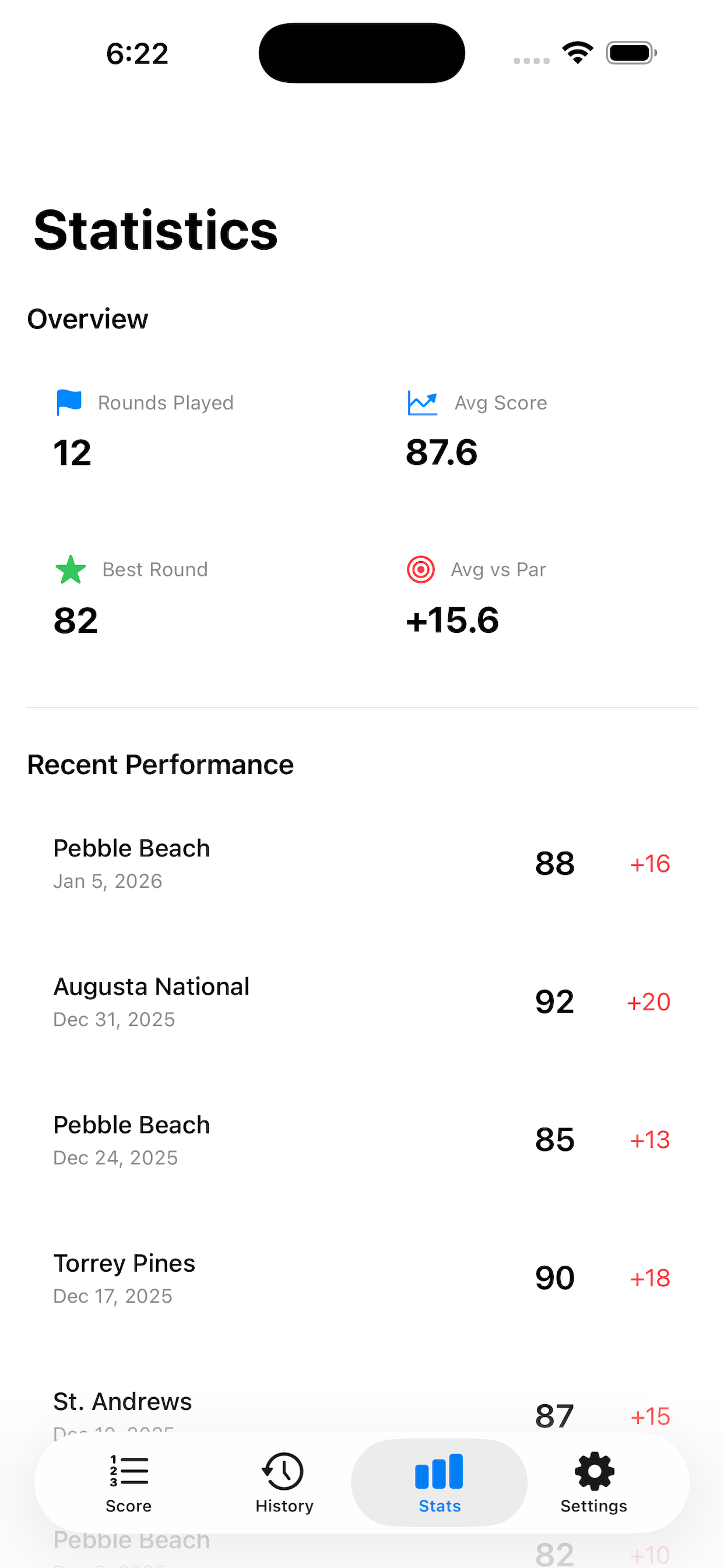Open the Augusta National Dec 31 round
This screenshot has height=1568, width=724.
[361, 1002]
